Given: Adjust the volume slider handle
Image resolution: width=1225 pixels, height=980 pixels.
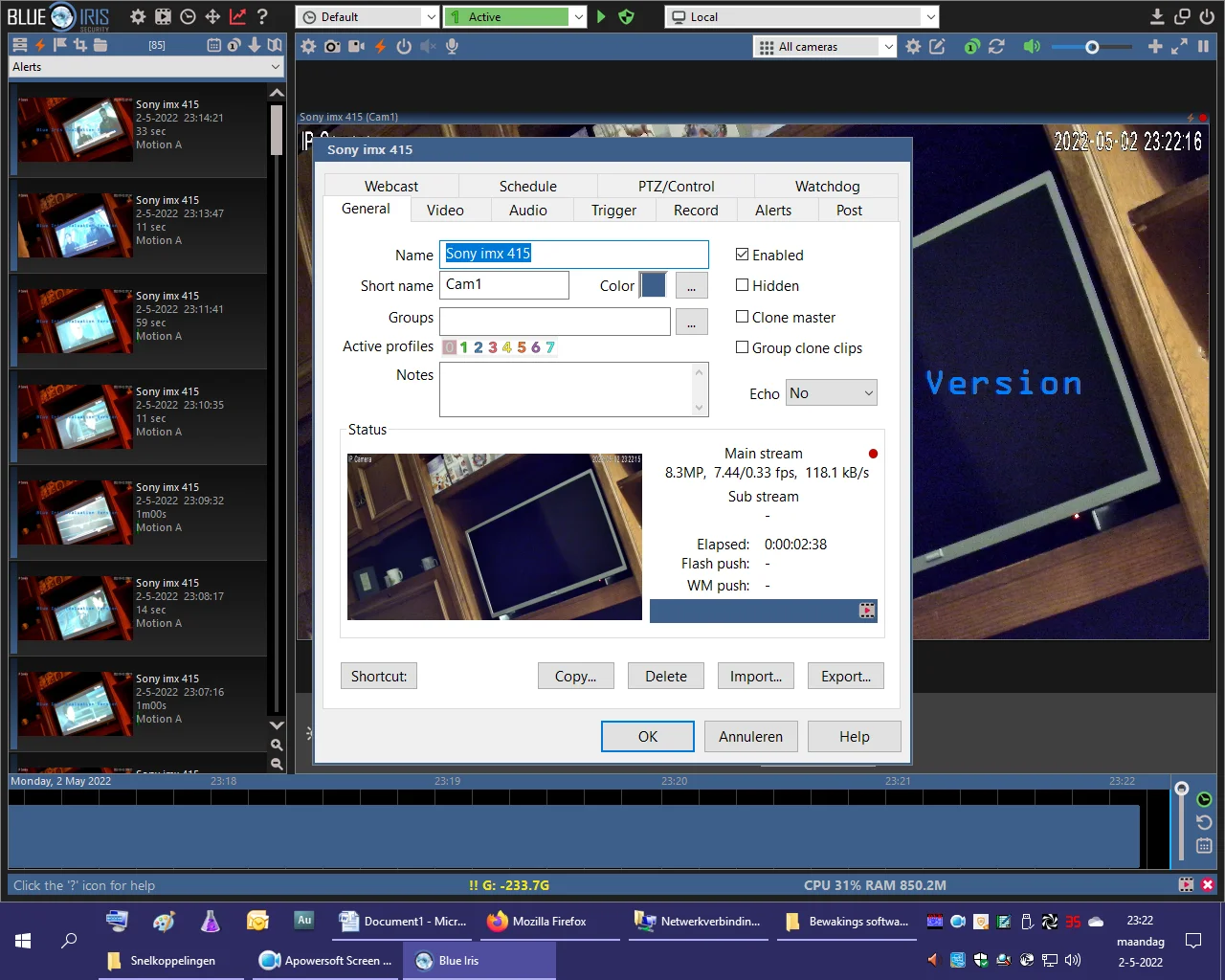Looking at the screenshot, I should [x=1092, y=46].
